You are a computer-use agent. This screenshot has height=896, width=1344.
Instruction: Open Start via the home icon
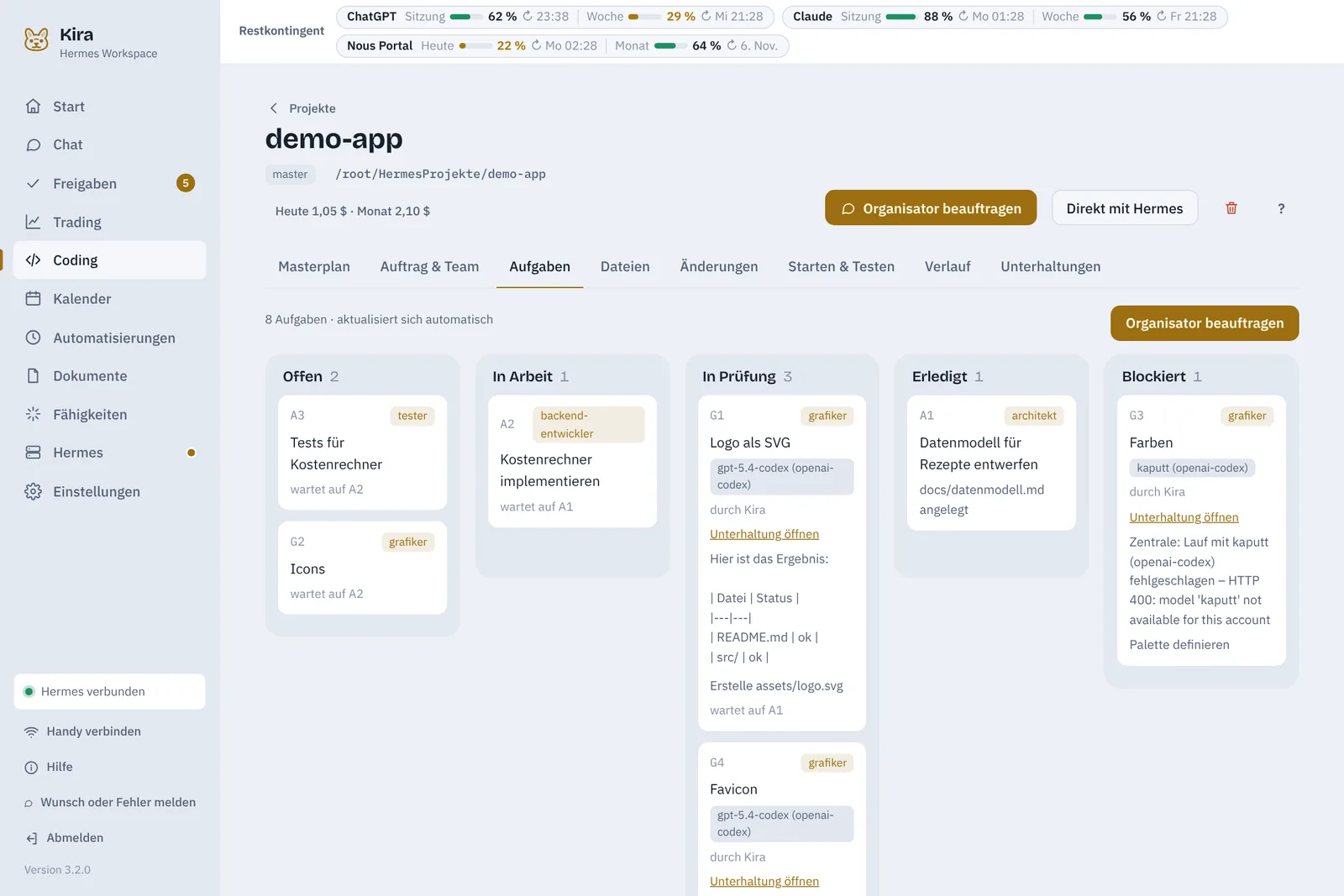[x=34, y=107]
